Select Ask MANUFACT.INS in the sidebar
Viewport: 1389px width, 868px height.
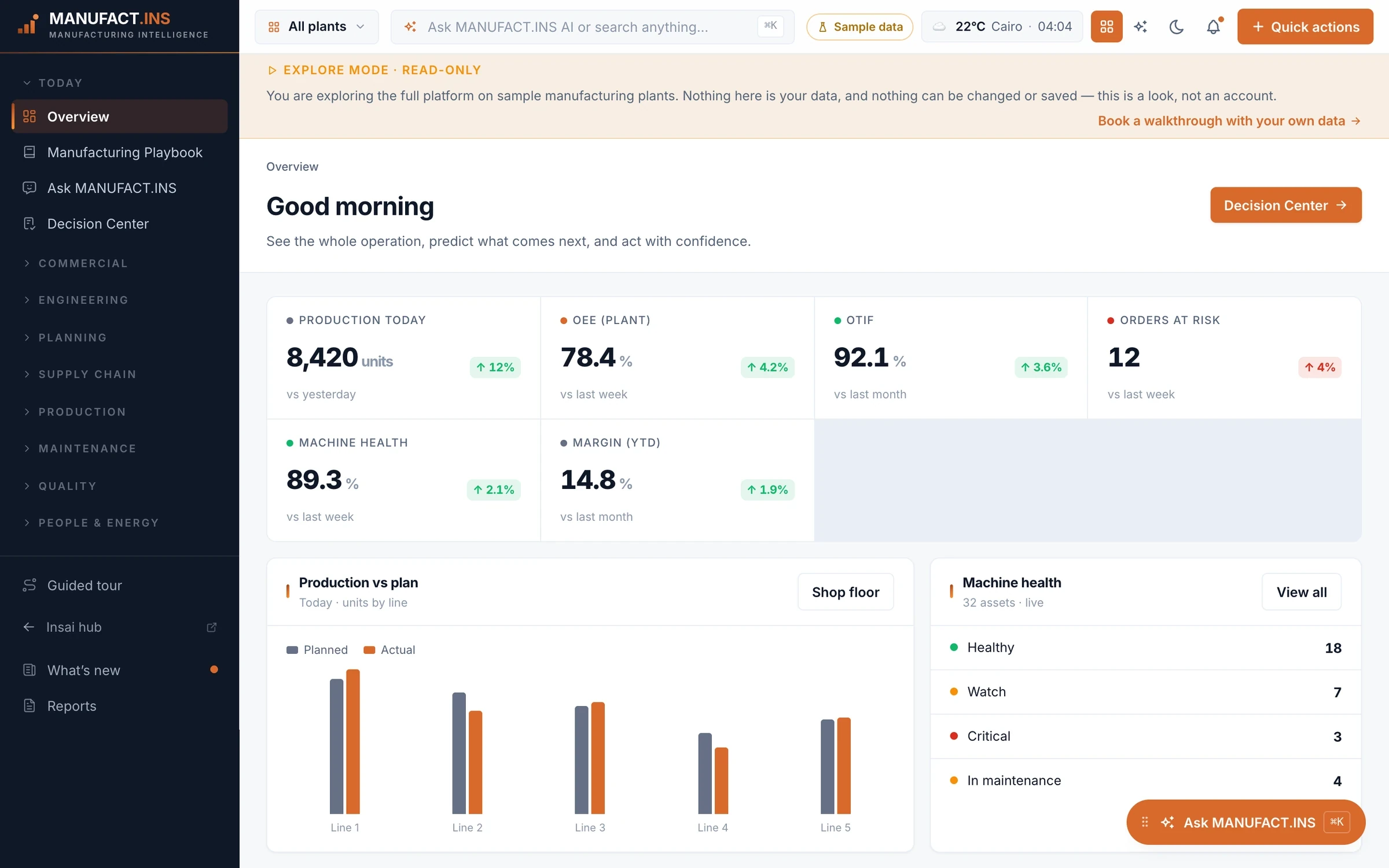click(119, 188)
